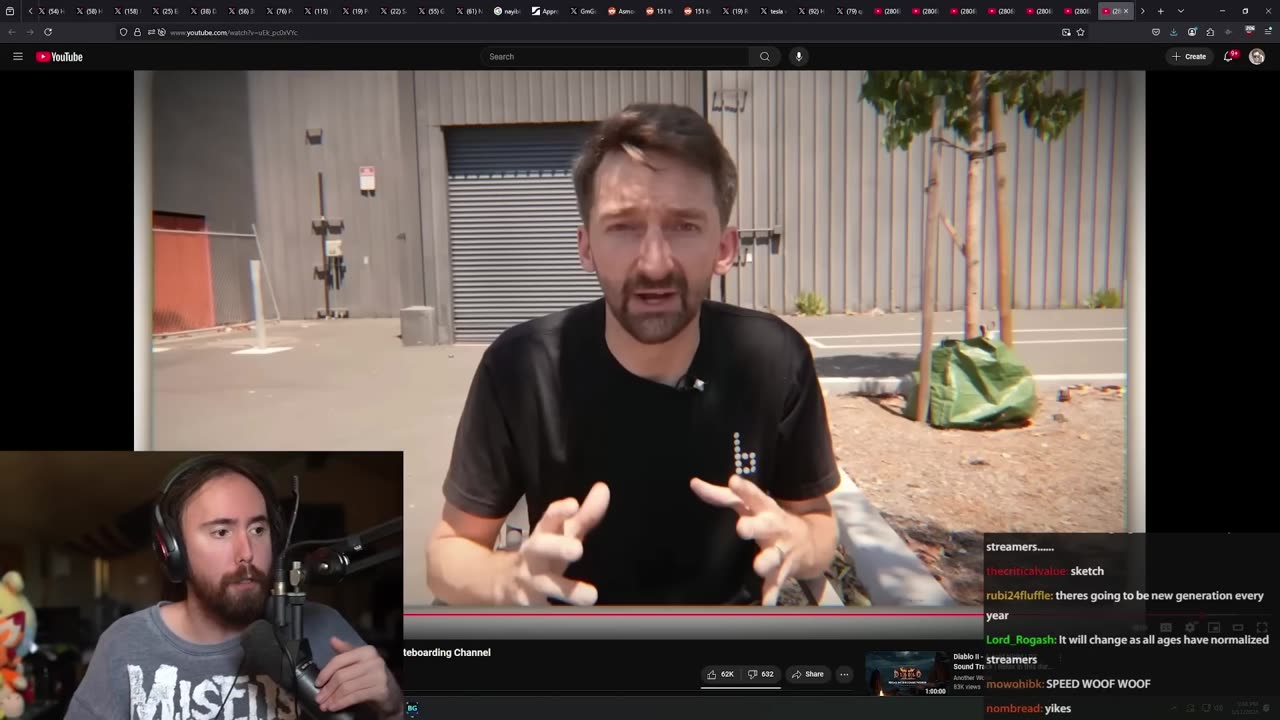Click the tracking protection shield icon

[123, 32]
